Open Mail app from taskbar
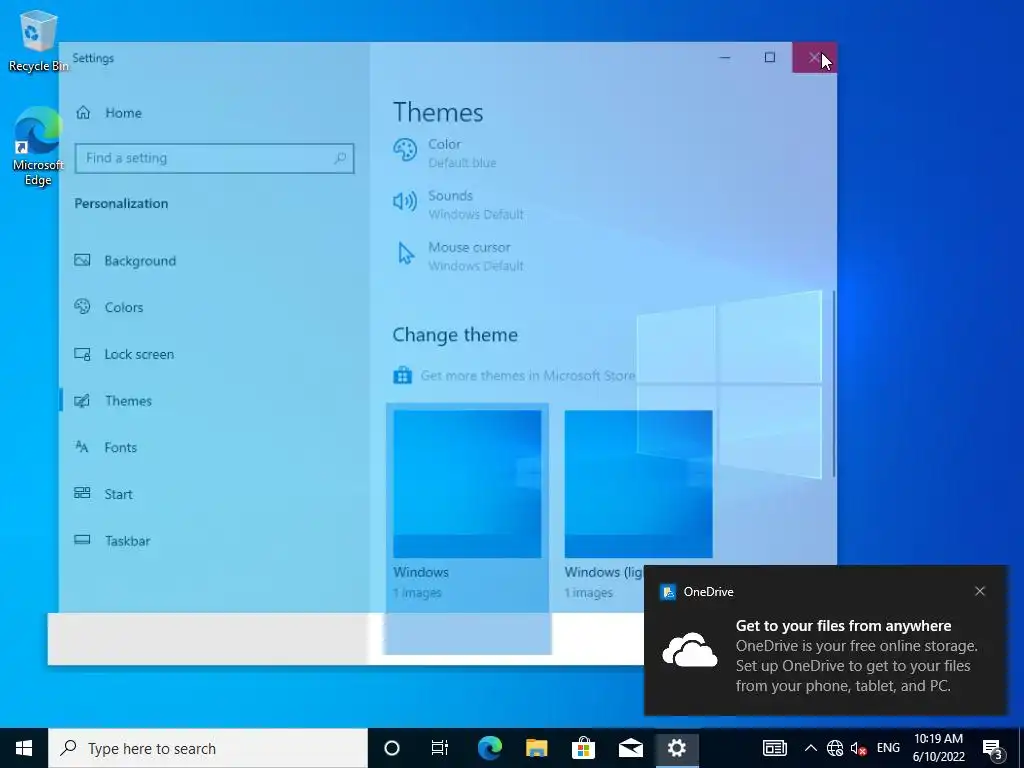 coord(630,748)
